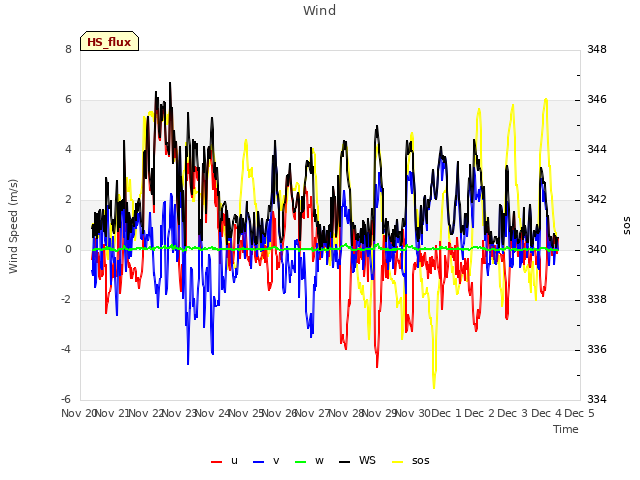
Task: Click the 'Wind Speed (m/s)' axis label
Action: coord(13,226)
